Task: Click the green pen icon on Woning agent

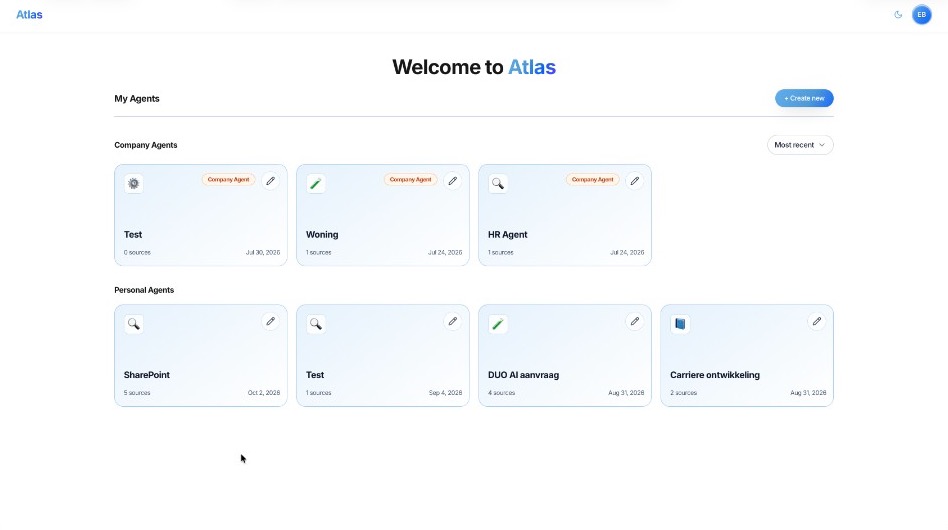Action: [316, 183]
